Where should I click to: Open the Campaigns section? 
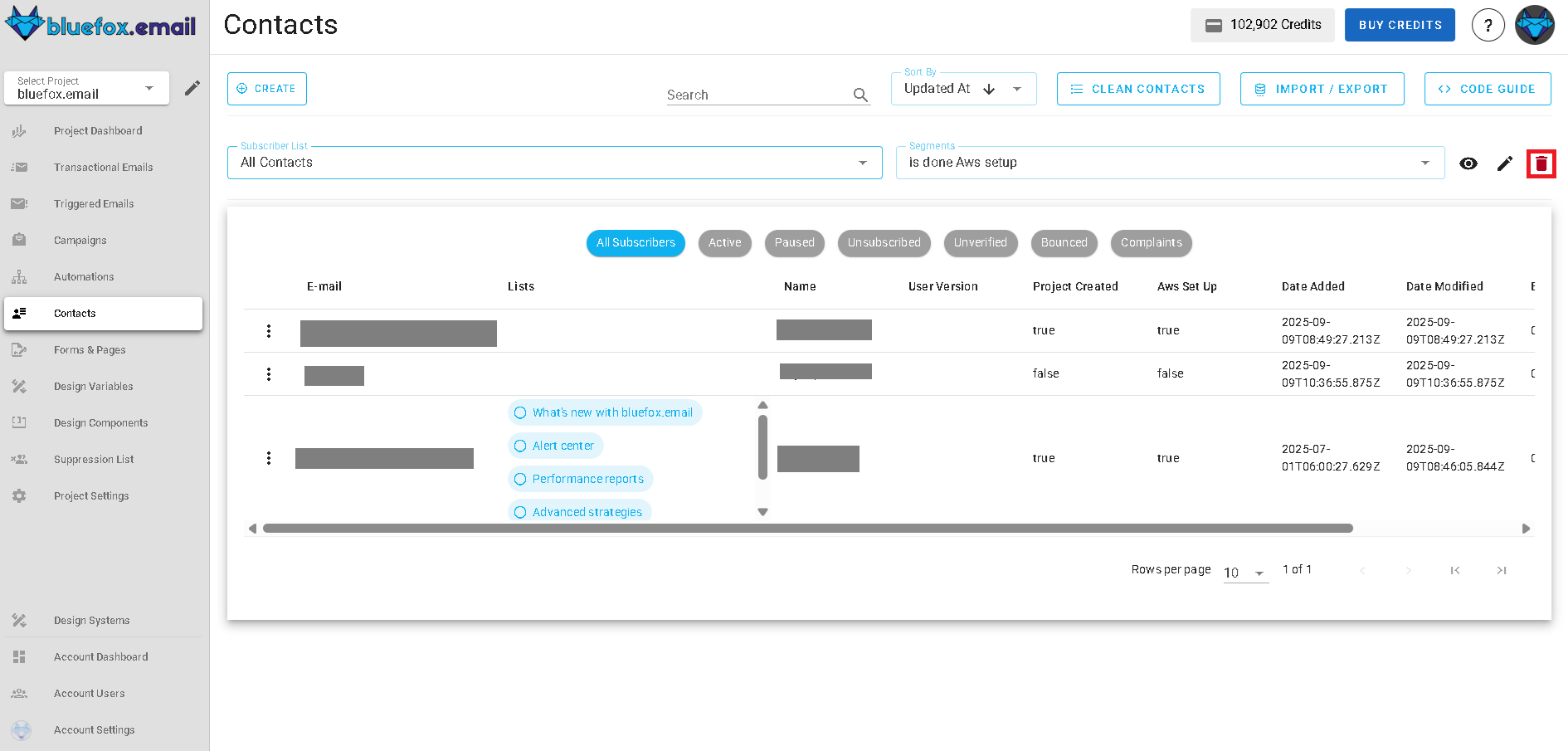point(80,240)
